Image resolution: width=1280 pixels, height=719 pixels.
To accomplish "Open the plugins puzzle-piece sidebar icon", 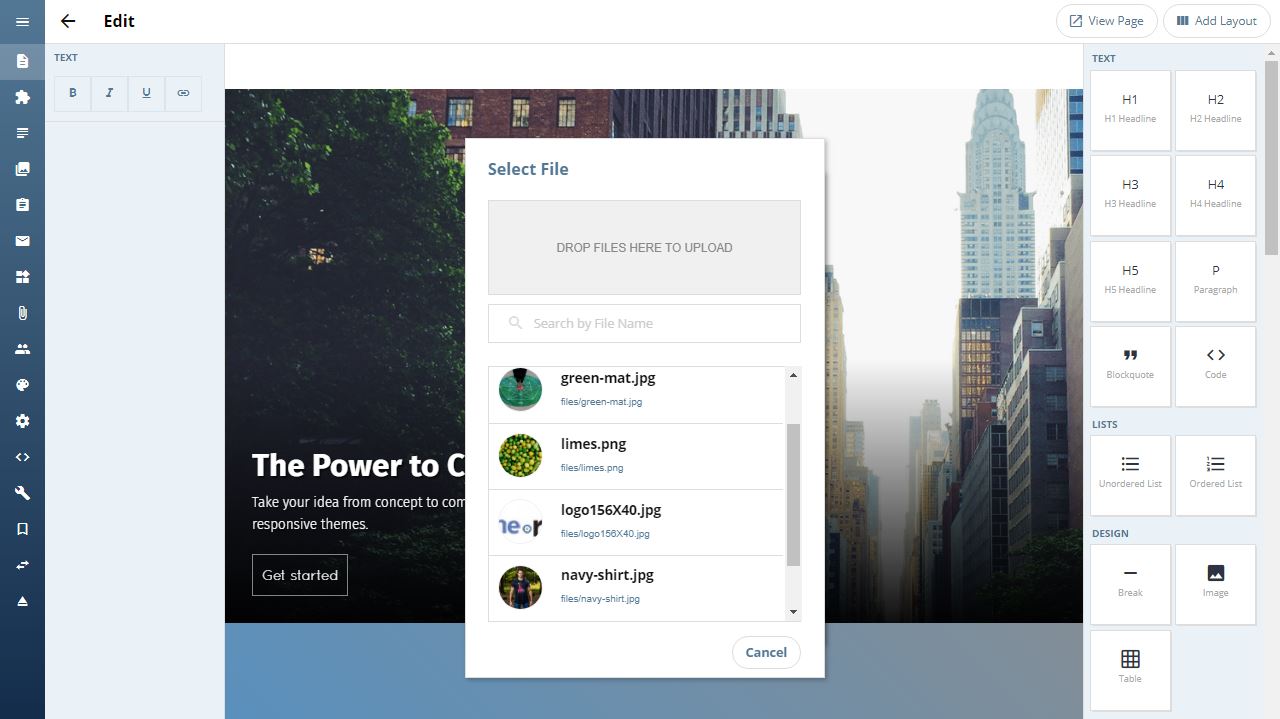I will coord(22,97).
